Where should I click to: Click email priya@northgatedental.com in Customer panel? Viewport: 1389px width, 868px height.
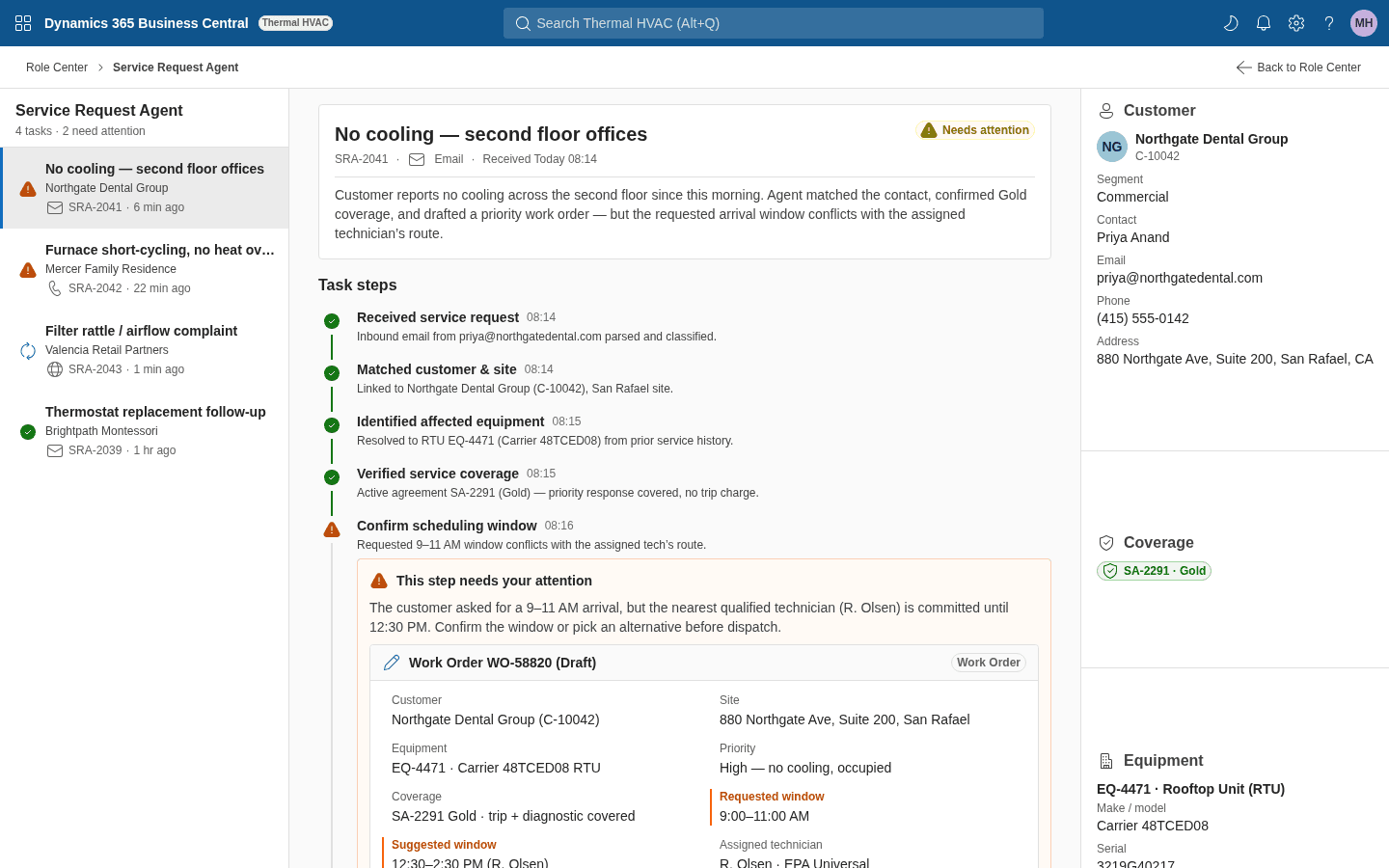[1180, 278]
